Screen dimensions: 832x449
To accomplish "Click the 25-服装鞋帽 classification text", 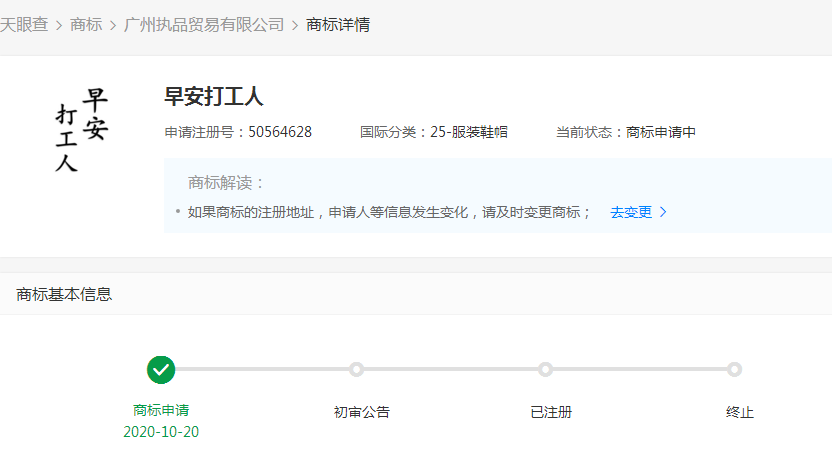I will (x=469, y=132).
